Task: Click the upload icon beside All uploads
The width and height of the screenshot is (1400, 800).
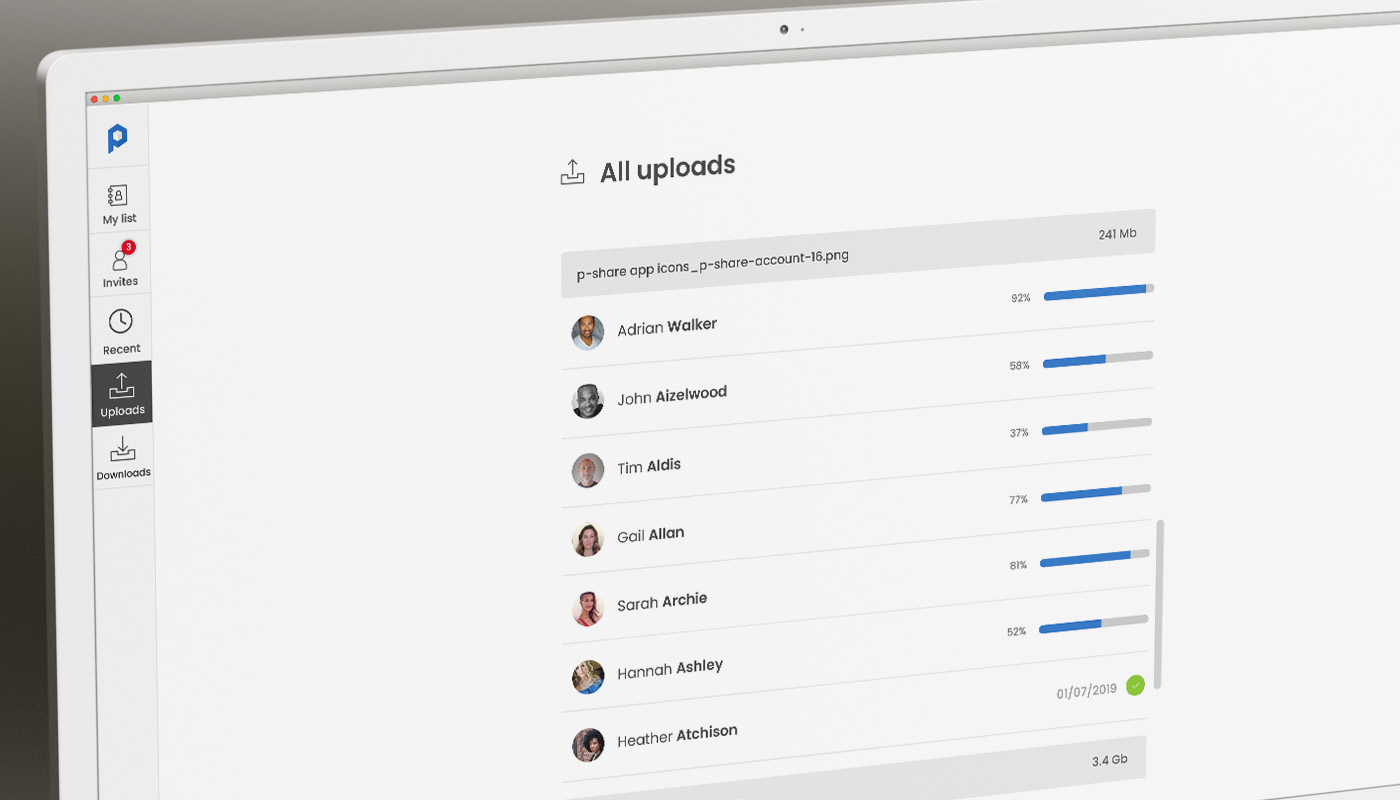Action: coord(572,172)
